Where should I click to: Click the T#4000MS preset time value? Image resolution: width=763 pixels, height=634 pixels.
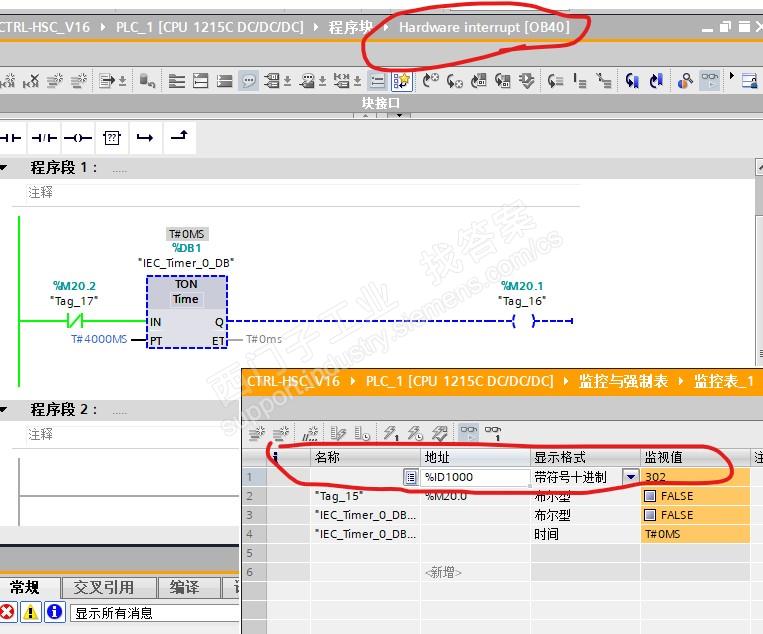pyautogui.click(x=99, y=339)
